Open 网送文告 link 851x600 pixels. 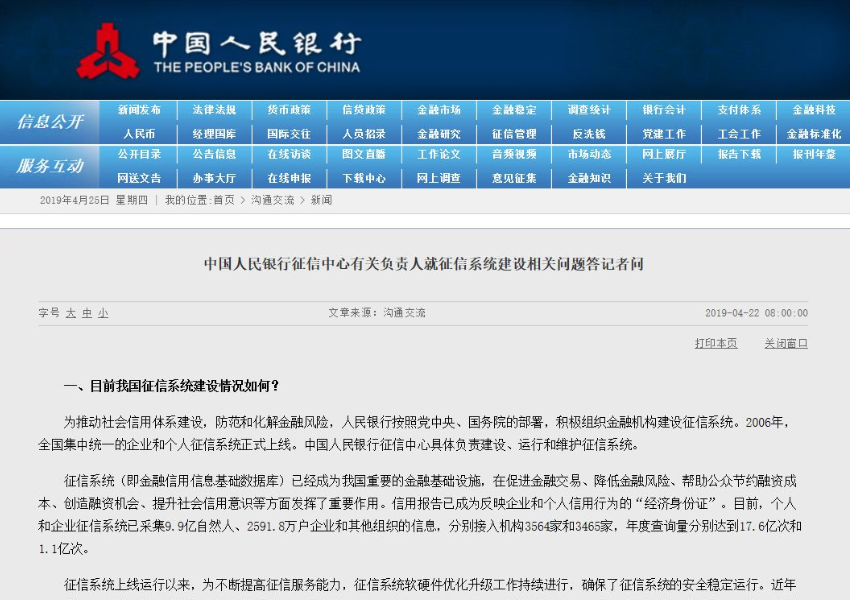coord(139,178)
